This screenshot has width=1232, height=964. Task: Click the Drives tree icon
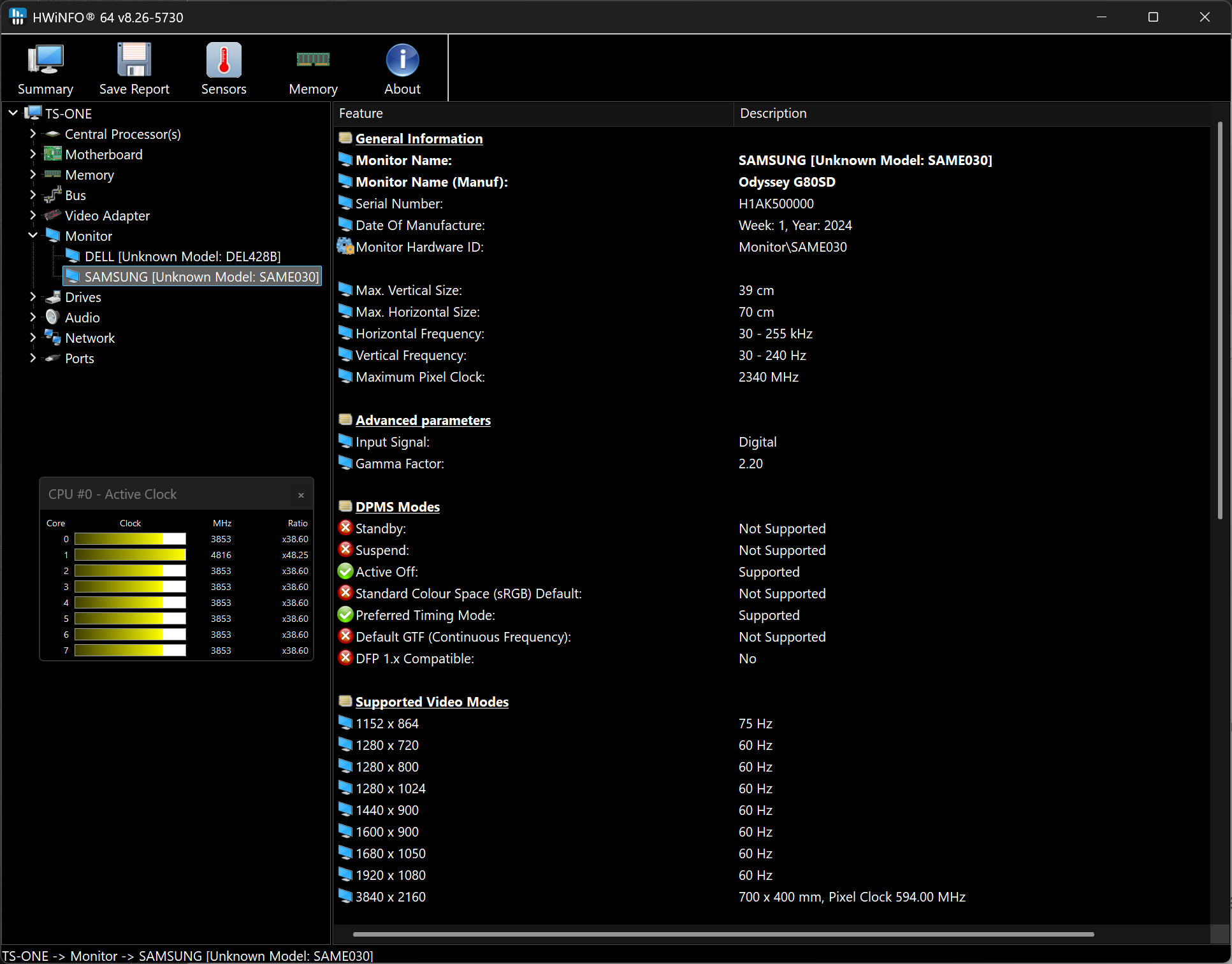pyautogui.click(x=53, y=297)
